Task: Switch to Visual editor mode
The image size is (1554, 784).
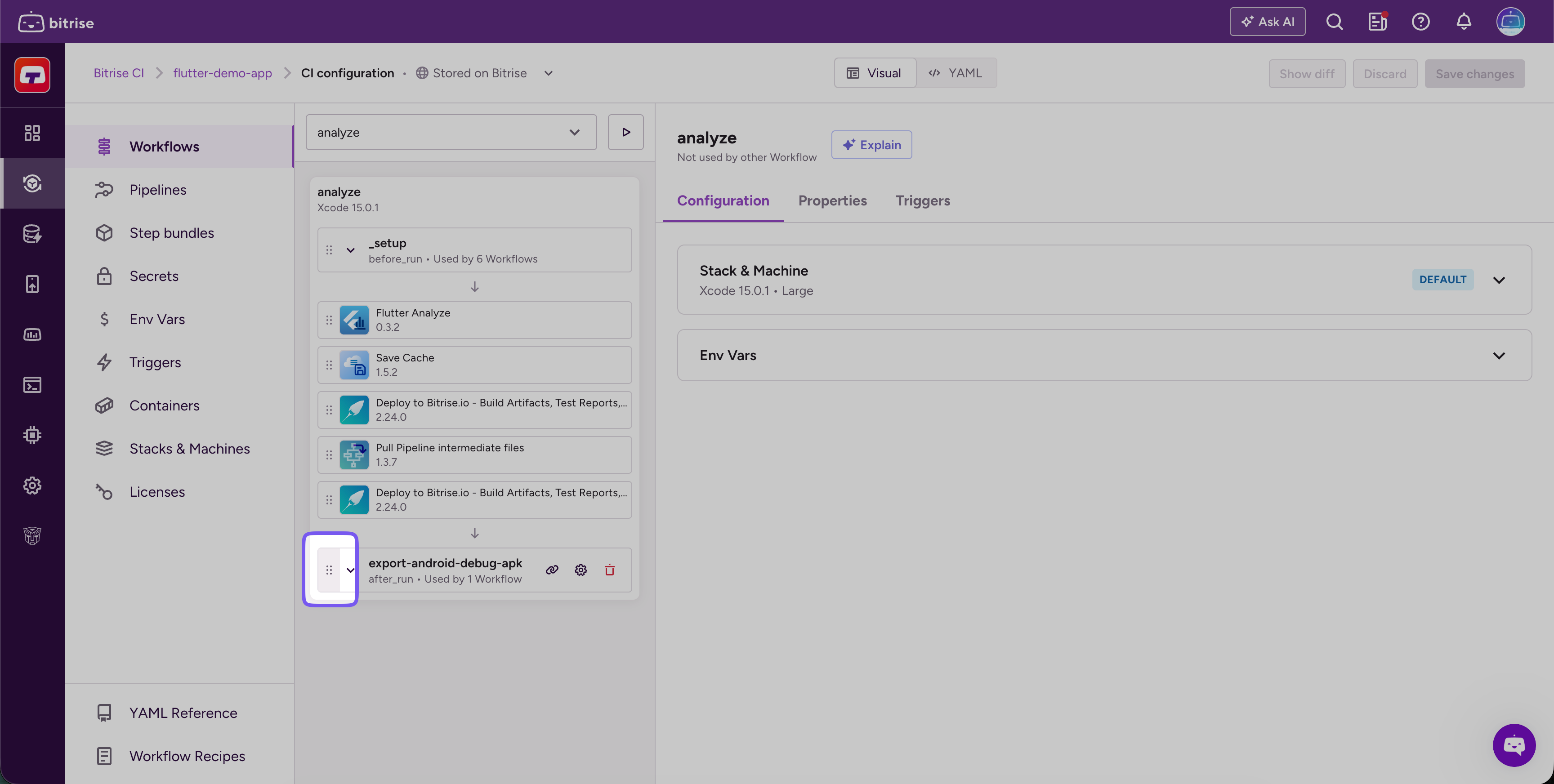Action: pos(875,73)
